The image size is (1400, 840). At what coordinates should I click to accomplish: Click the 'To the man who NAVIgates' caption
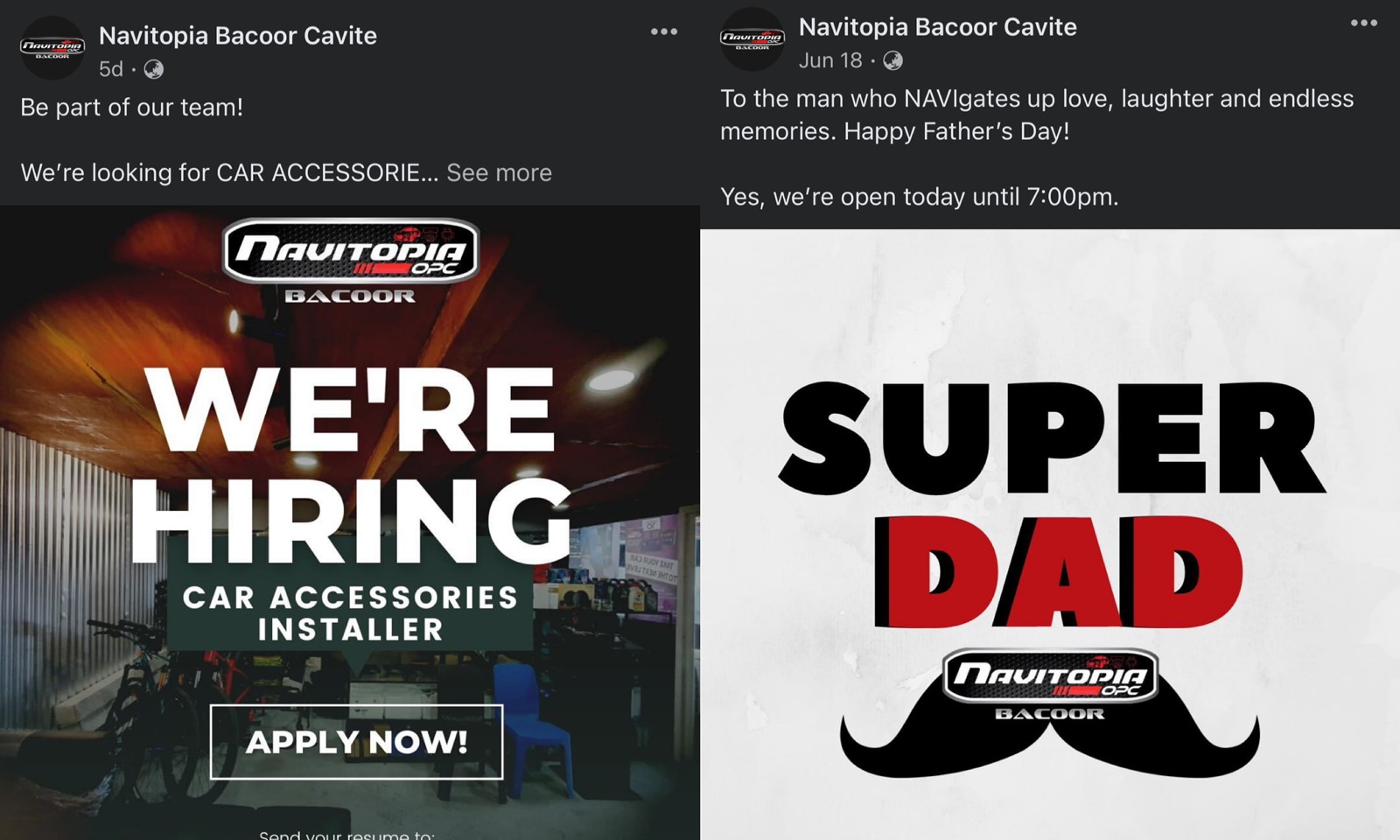coord(1037,115)
